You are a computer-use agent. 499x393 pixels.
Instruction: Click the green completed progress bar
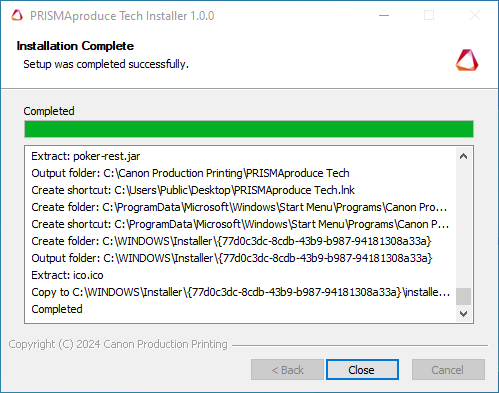pyautogui.click(x=249, y=129)
